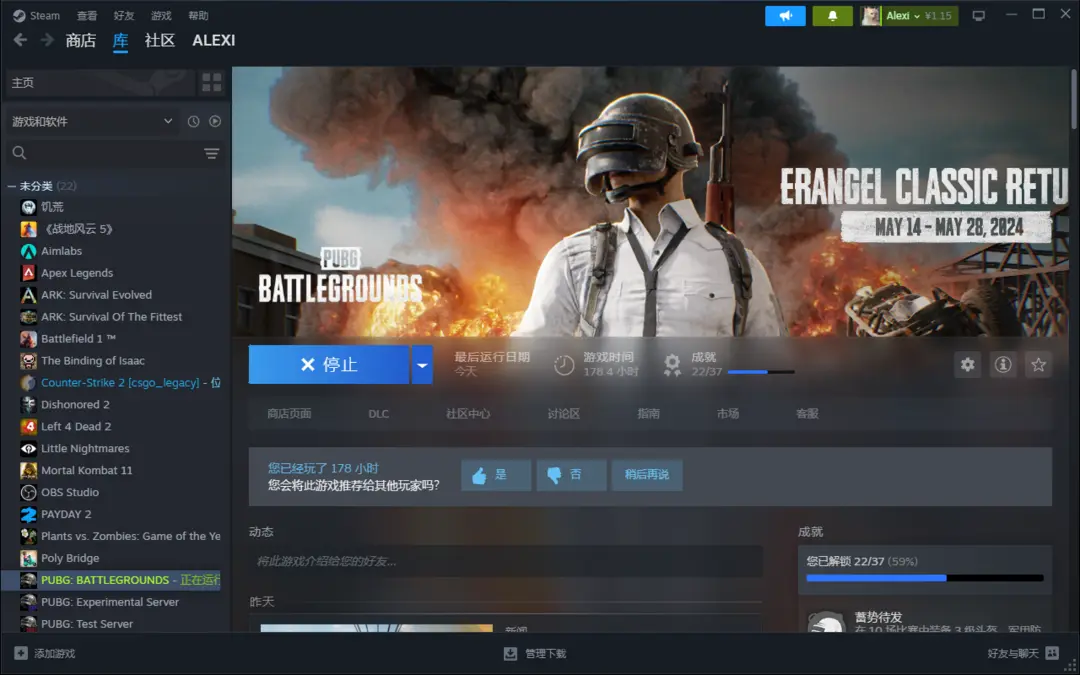Show PUBG game info icon
This screenshot has width=1080, height=675.
coord(1003,364)
